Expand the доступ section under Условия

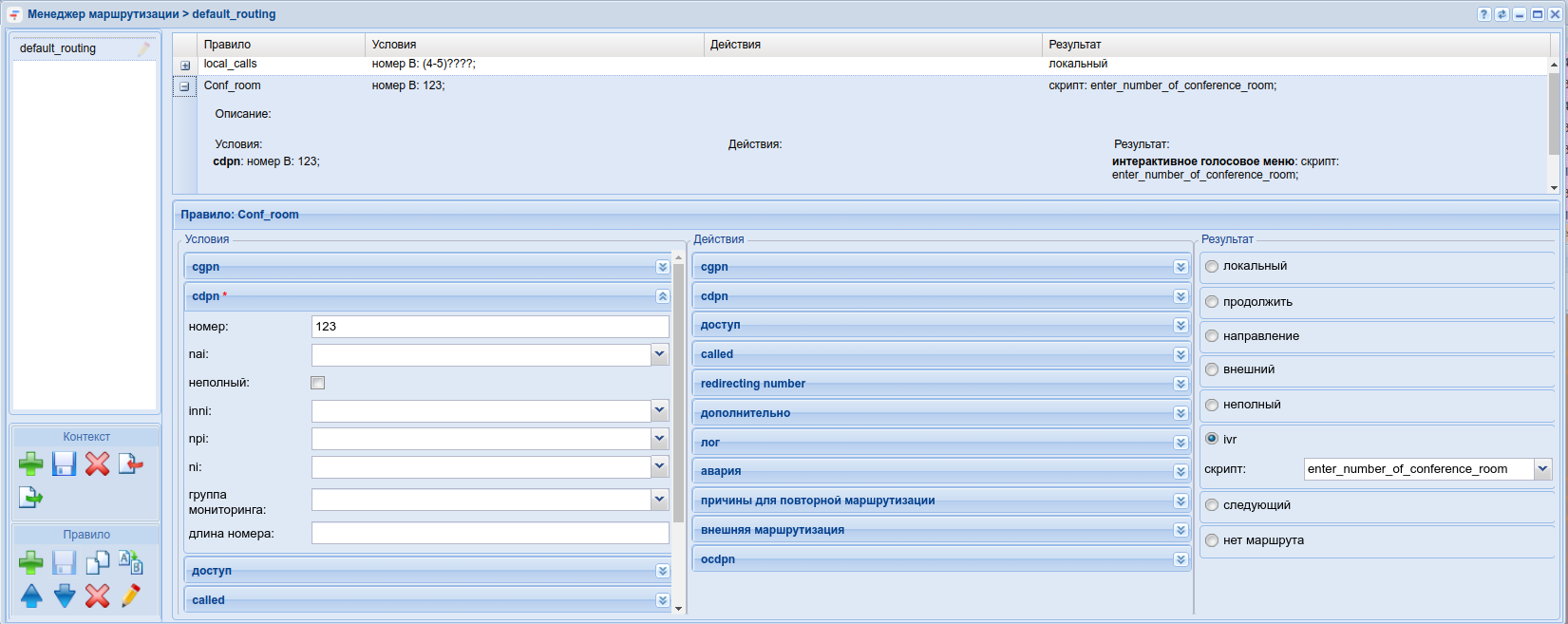663,571
